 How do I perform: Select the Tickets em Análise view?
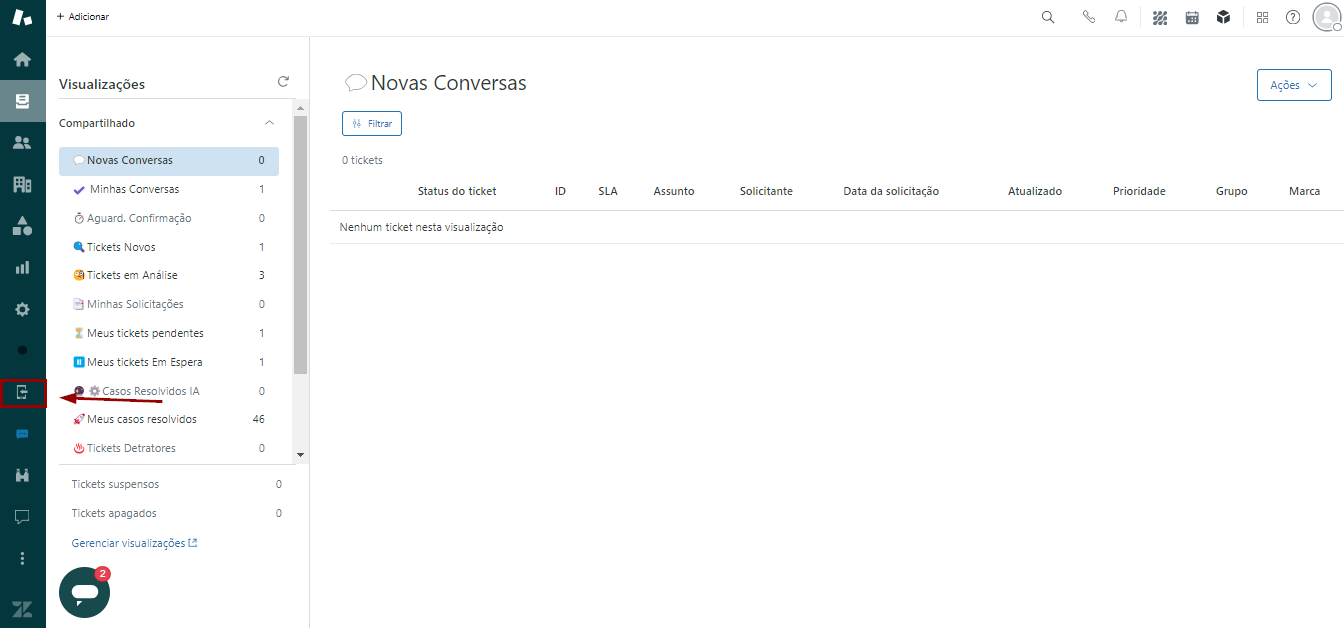132,275
